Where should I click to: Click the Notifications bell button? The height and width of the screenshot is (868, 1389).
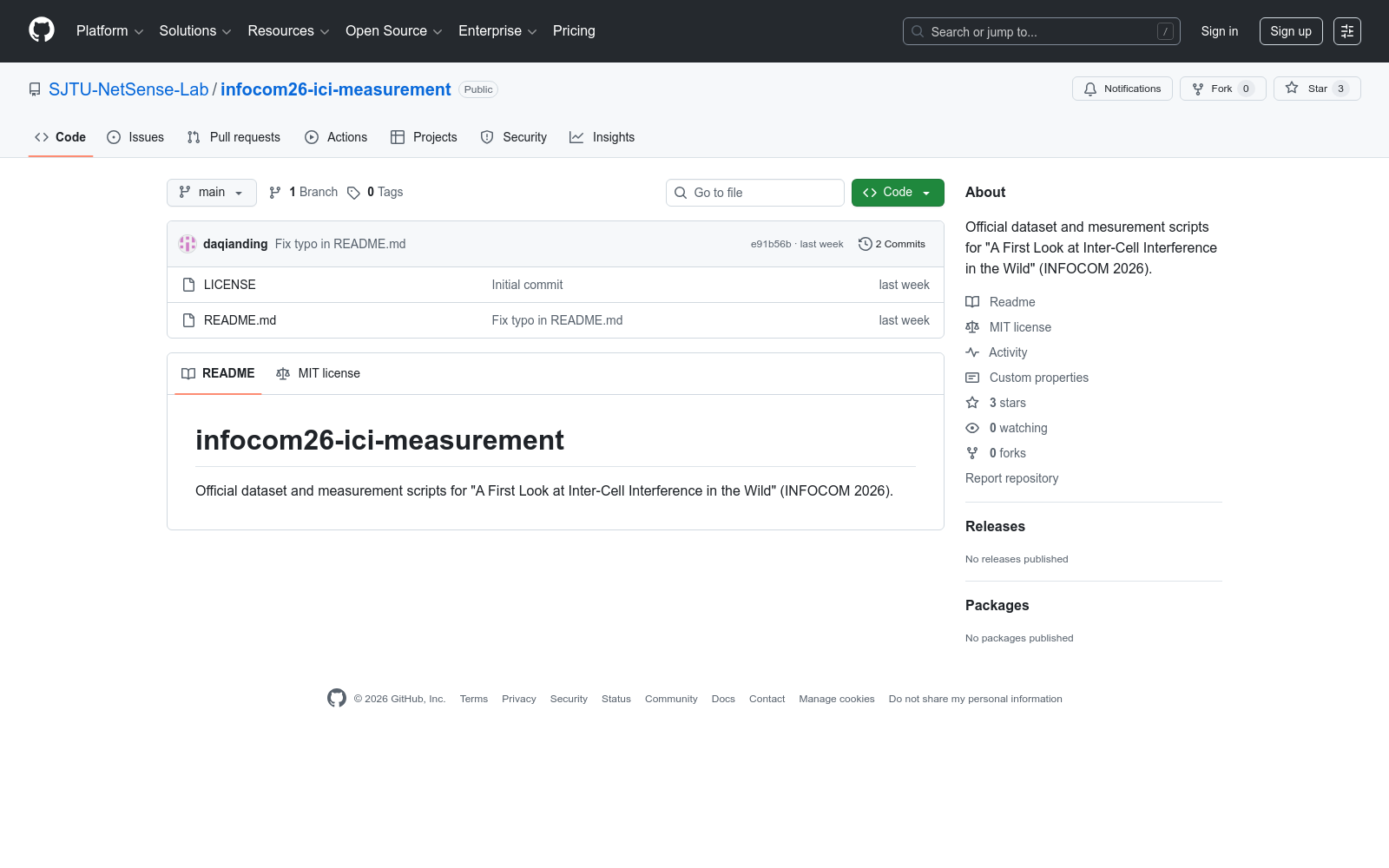(1122, 89)
